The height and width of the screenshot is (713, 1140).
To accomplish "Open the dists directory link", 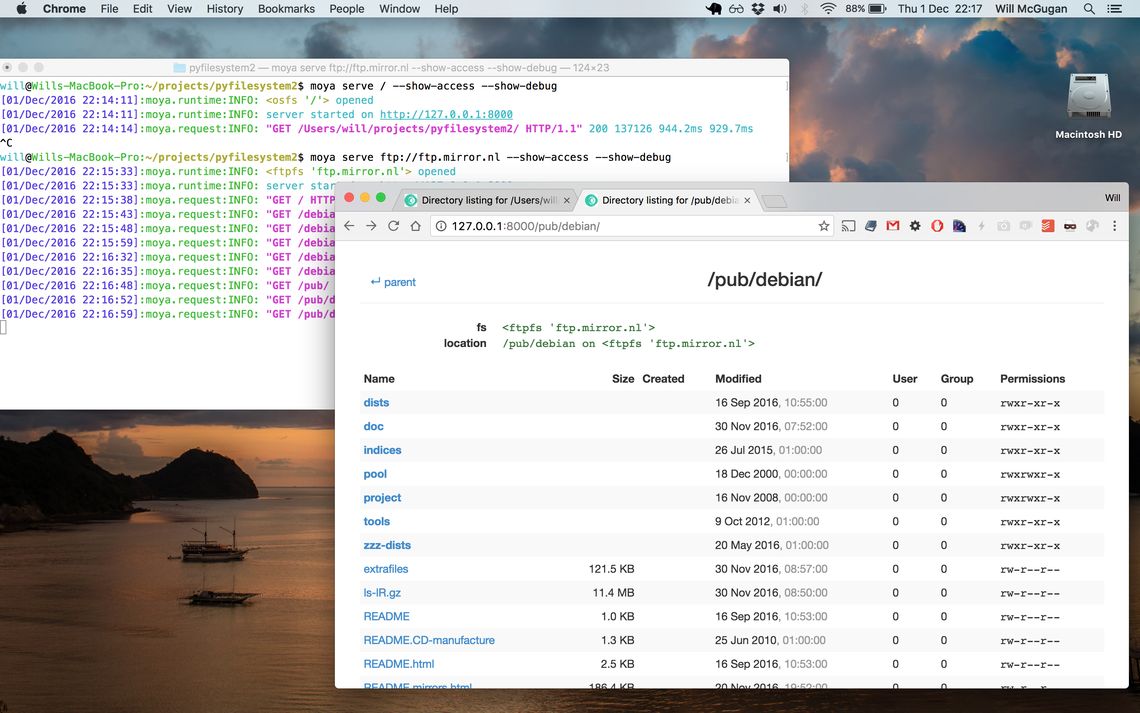I will coord(376,403).
